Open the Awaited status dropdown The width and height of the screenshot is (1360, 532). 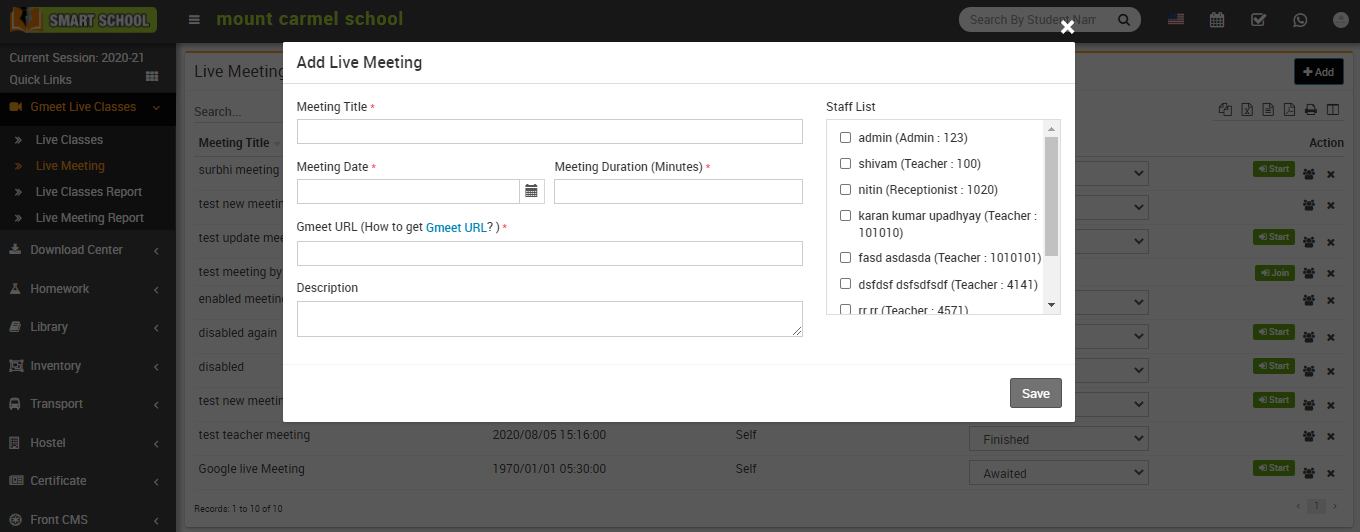pos(1058,473)
